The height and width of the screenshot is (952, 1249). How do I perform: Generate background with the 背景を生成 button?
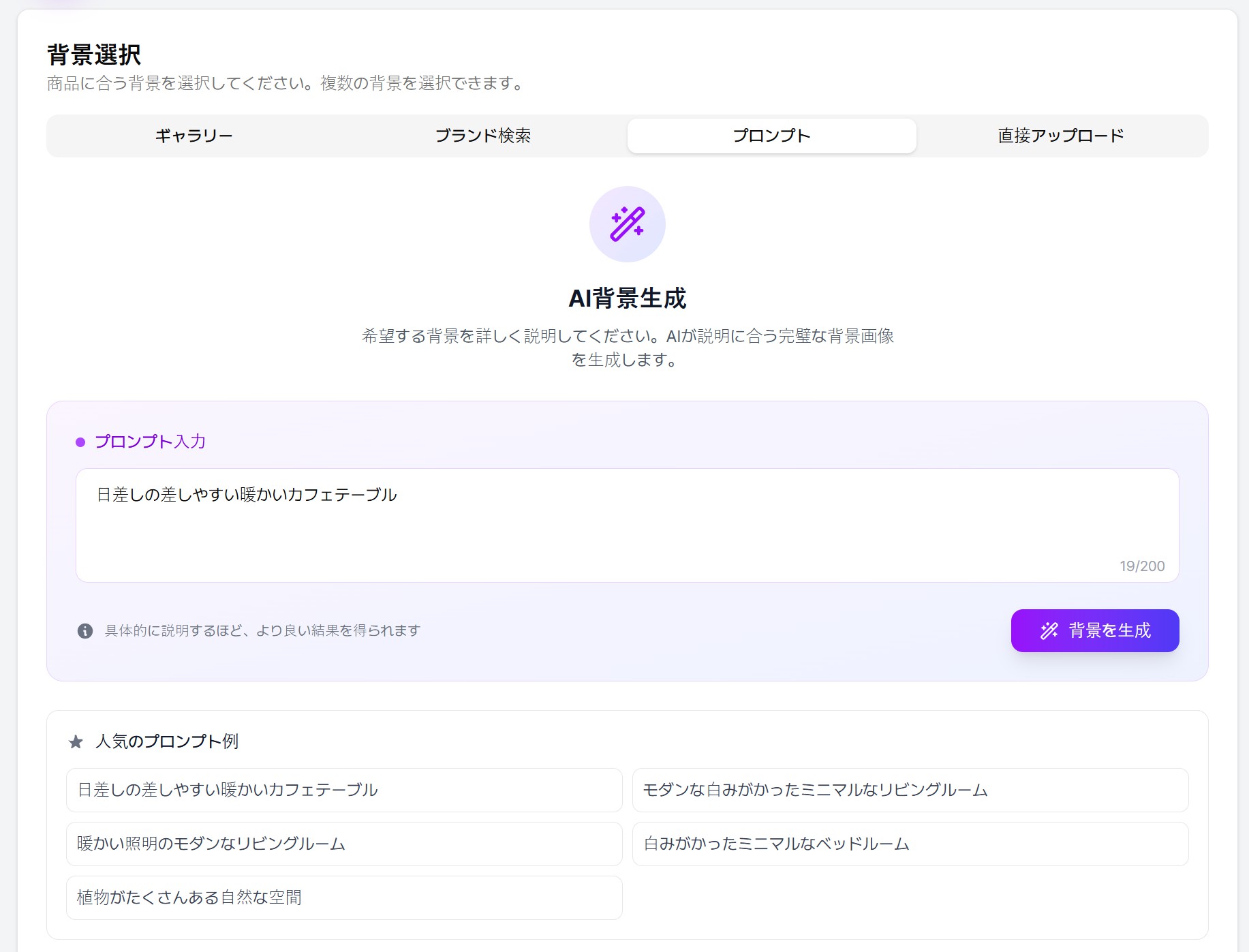coord(1094,630)
